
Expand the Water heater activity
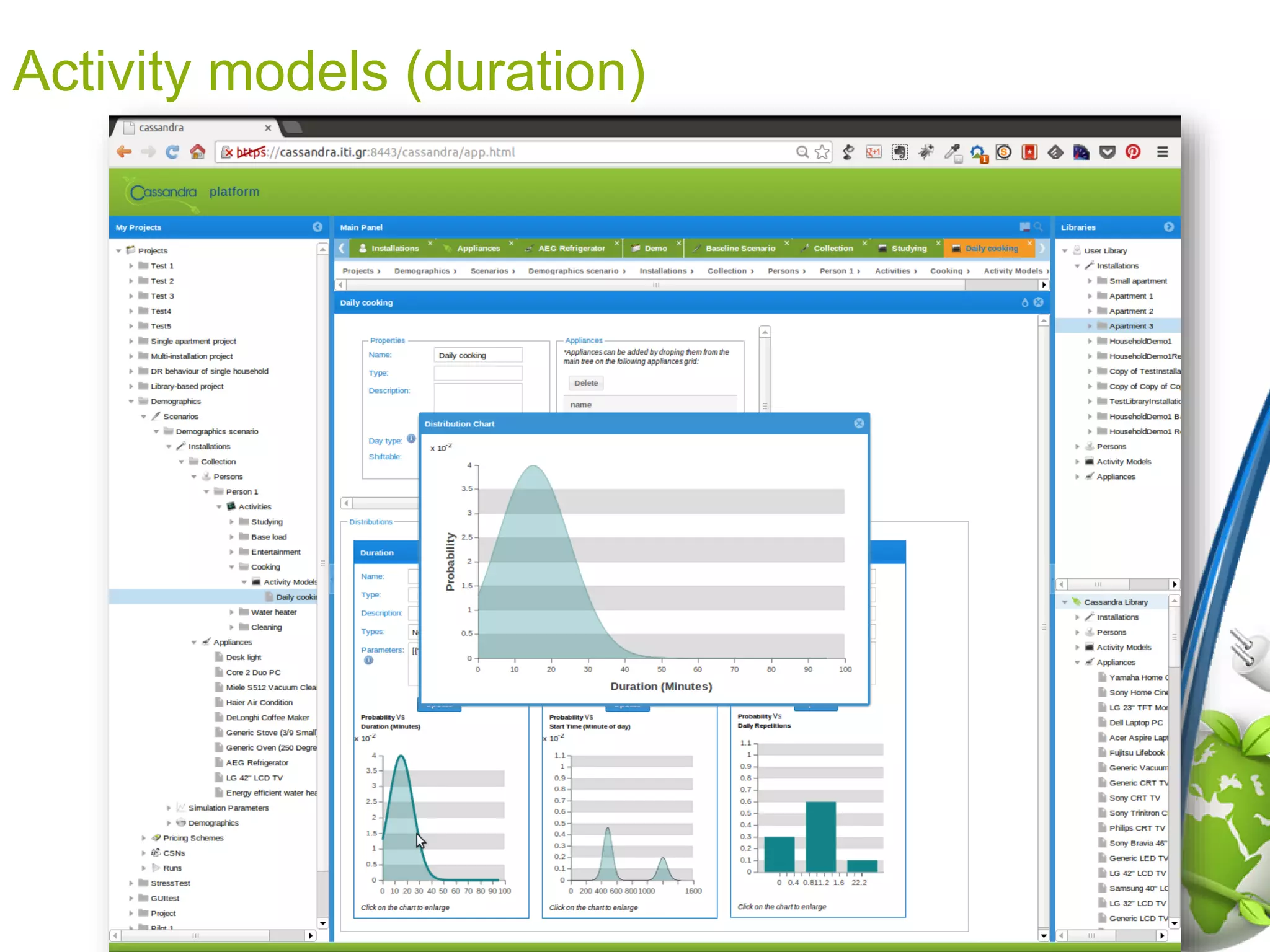pyautogui.click(x=231, y=612)
